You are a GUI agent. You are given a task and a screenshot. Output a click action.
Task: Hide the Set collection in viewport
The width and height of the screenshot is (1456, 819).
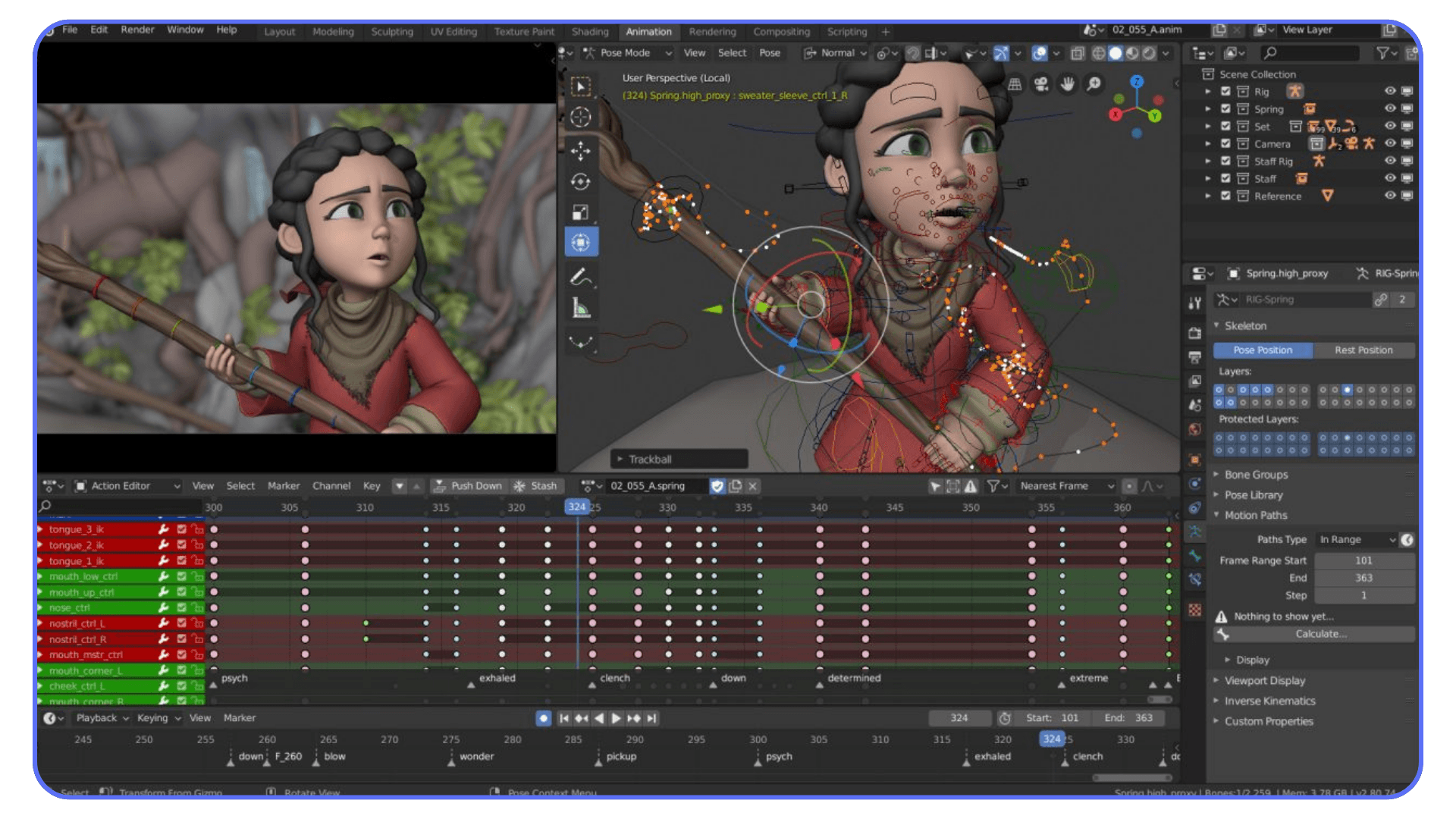coord(1390,126)
